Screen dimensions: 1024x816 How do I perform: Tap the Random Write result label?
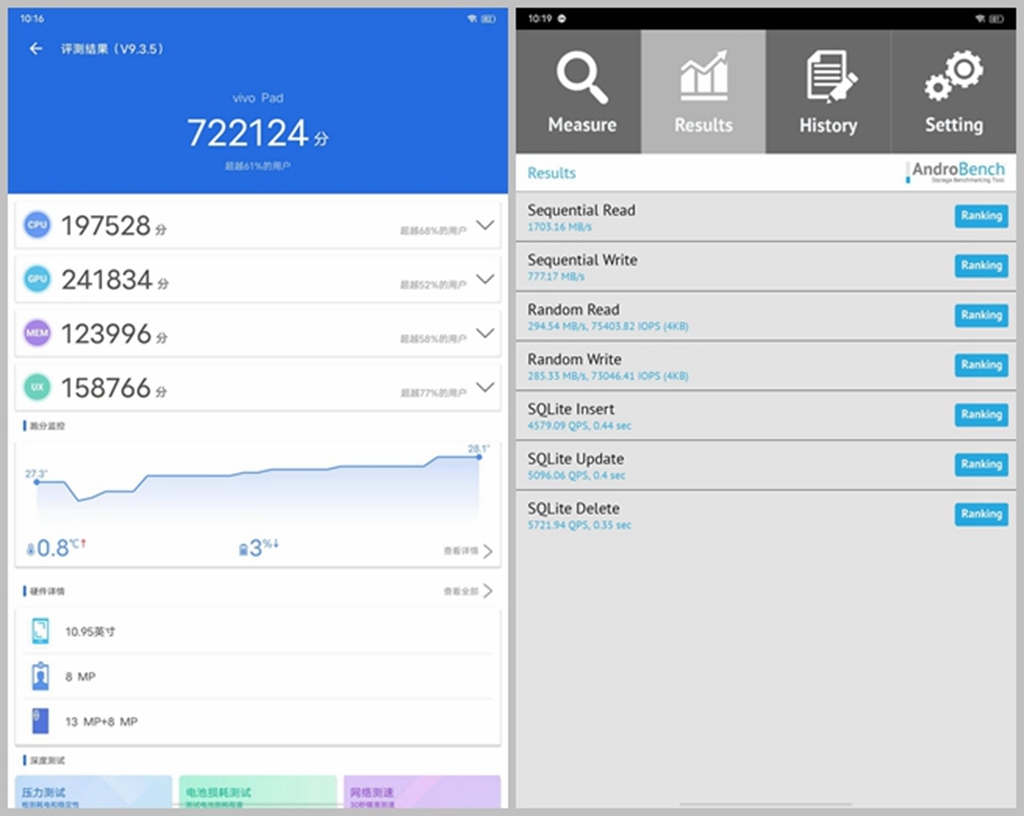(x=575, y=359)
